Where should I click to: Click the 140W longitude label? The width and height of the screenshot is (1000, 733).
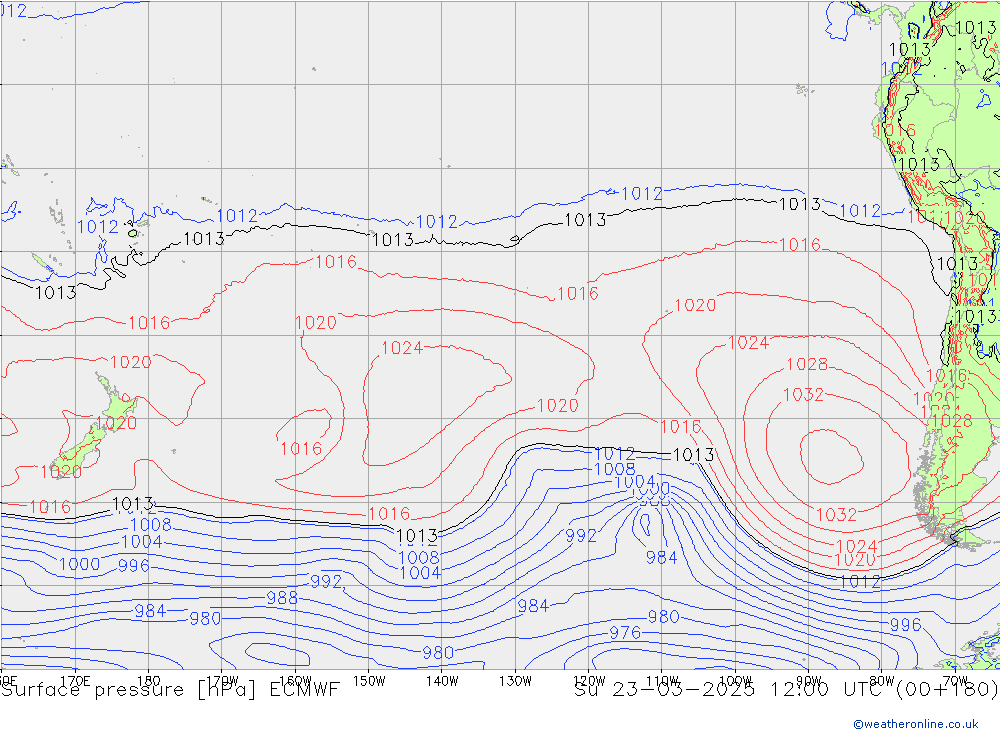coord(442,681)
